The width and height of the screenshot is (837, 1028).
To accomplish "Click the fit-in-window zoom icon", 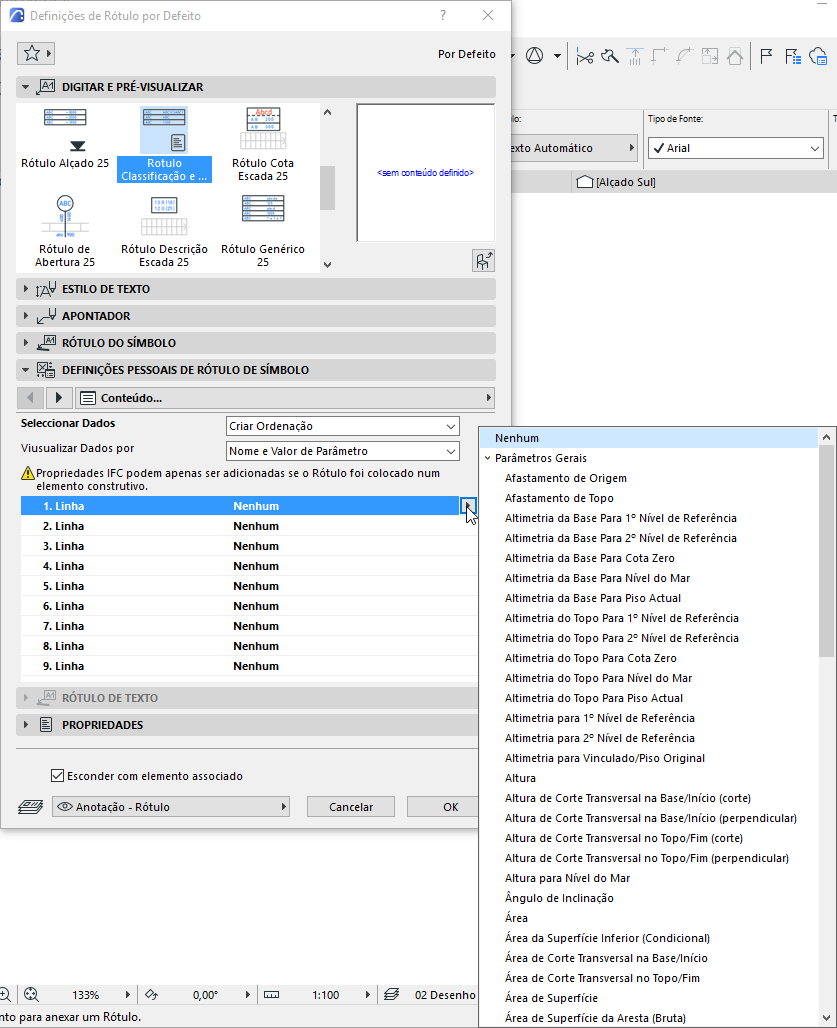I will [31, 995].
